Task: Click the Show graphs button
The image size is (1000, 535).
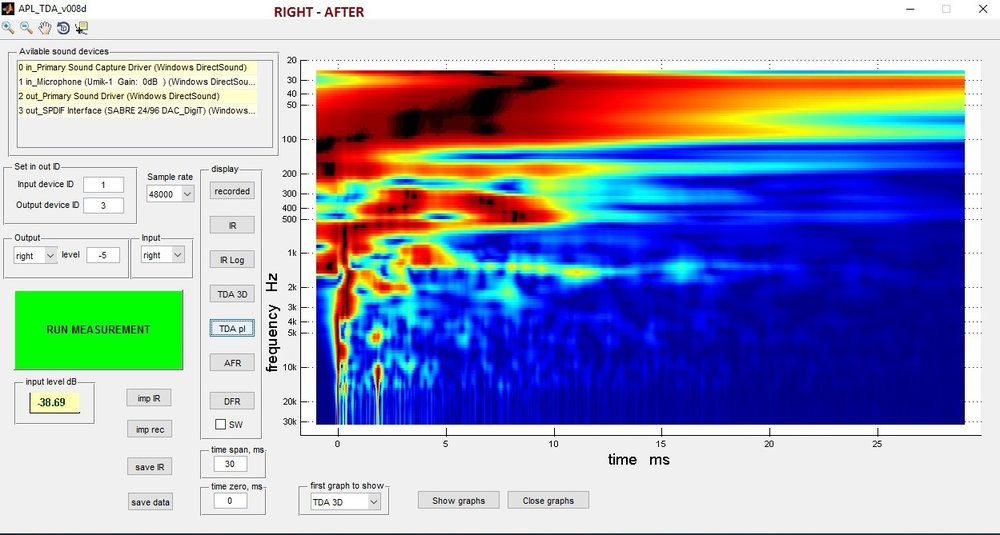Action: coord(459,501)
